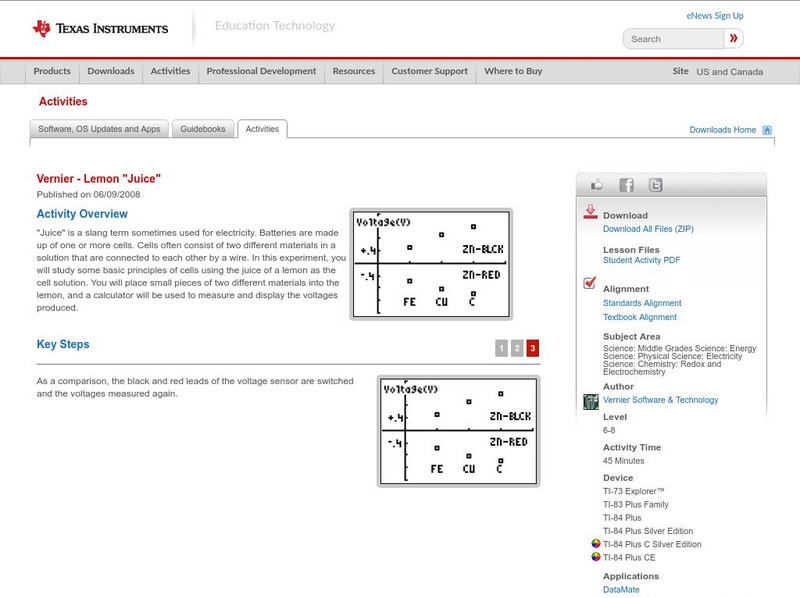Viewport: 800px width, 598px height.
Task: Share the activity on Twitter
Action: click(655, 185)
